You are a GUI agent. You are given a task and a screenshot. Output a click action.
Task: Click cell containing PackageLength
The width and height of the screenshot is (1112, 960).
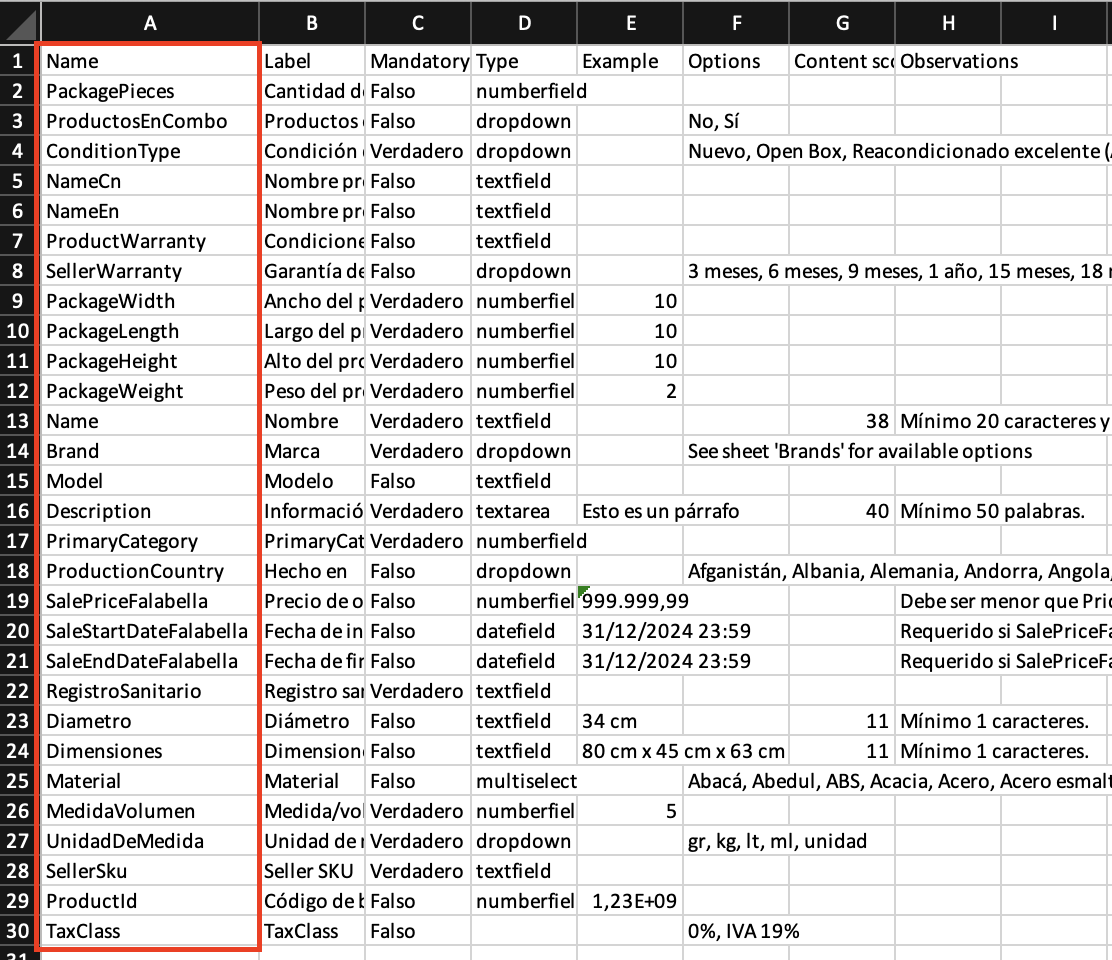pos(150,331)
